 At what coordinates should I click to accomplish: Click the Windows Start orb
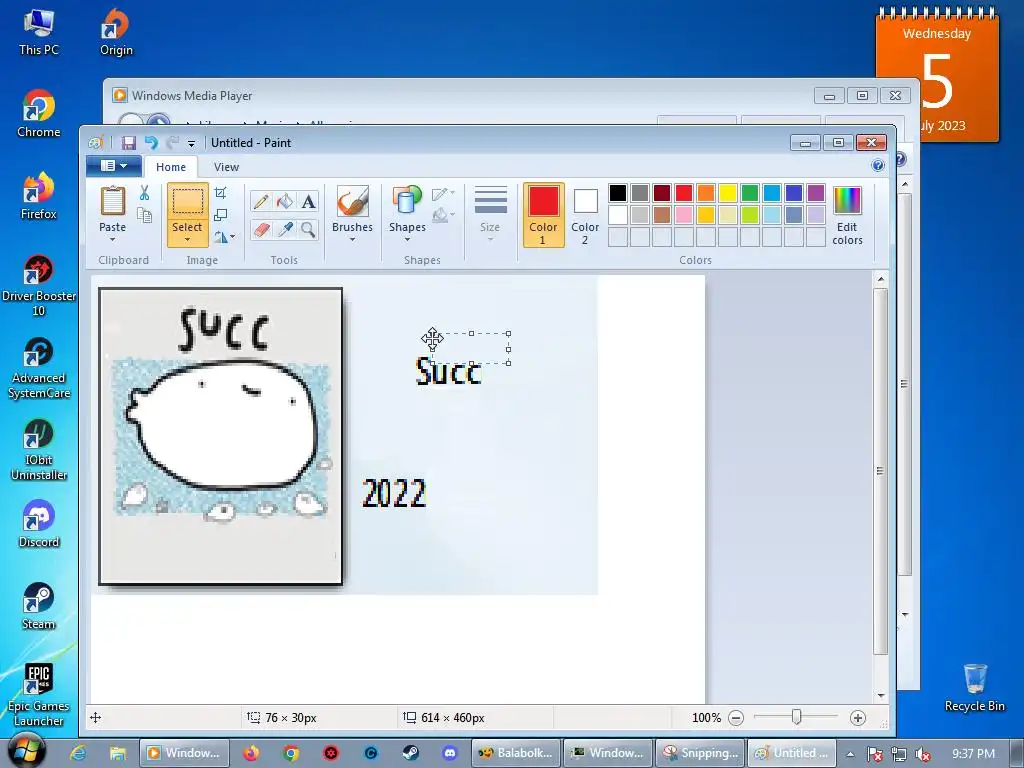pyautogui.click(x=27, y=750)
